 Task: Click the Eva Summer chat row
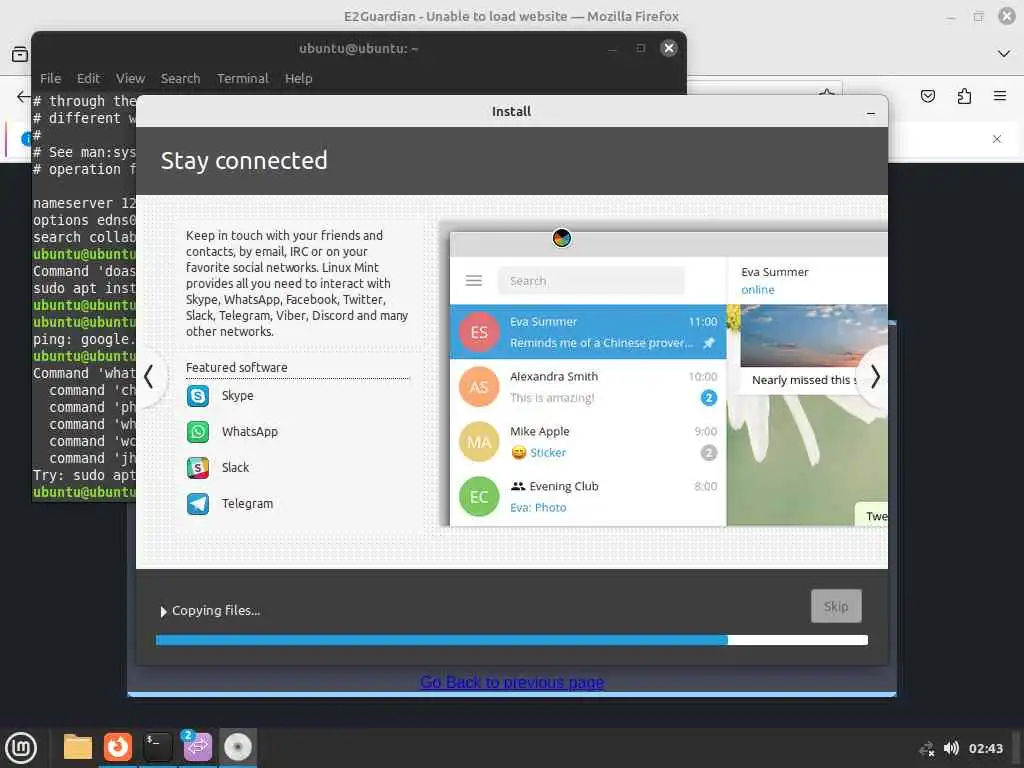588,332
